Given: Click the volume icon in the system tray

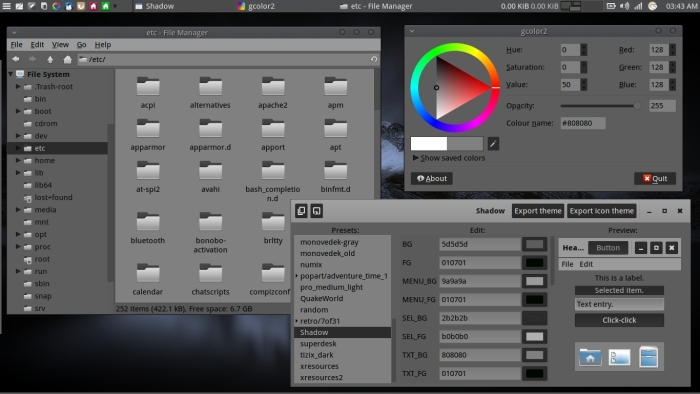Looking at the screenshot, I should [624, 6].
